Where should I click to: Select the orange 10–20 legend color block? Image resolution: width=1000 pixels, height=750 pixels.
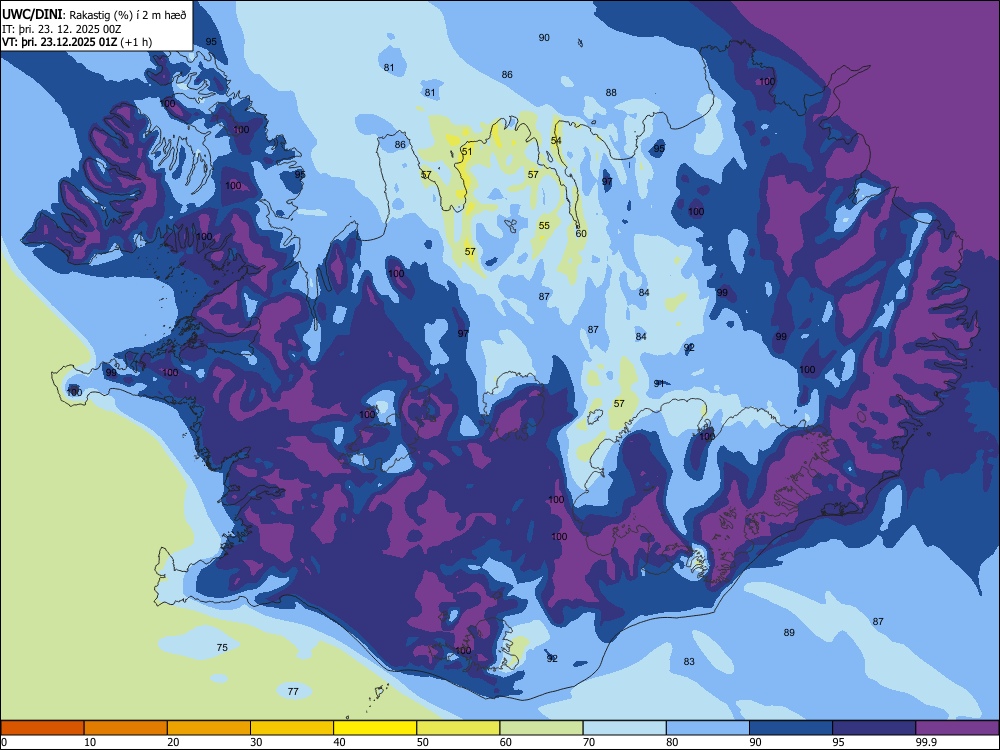tap(126, 728)
